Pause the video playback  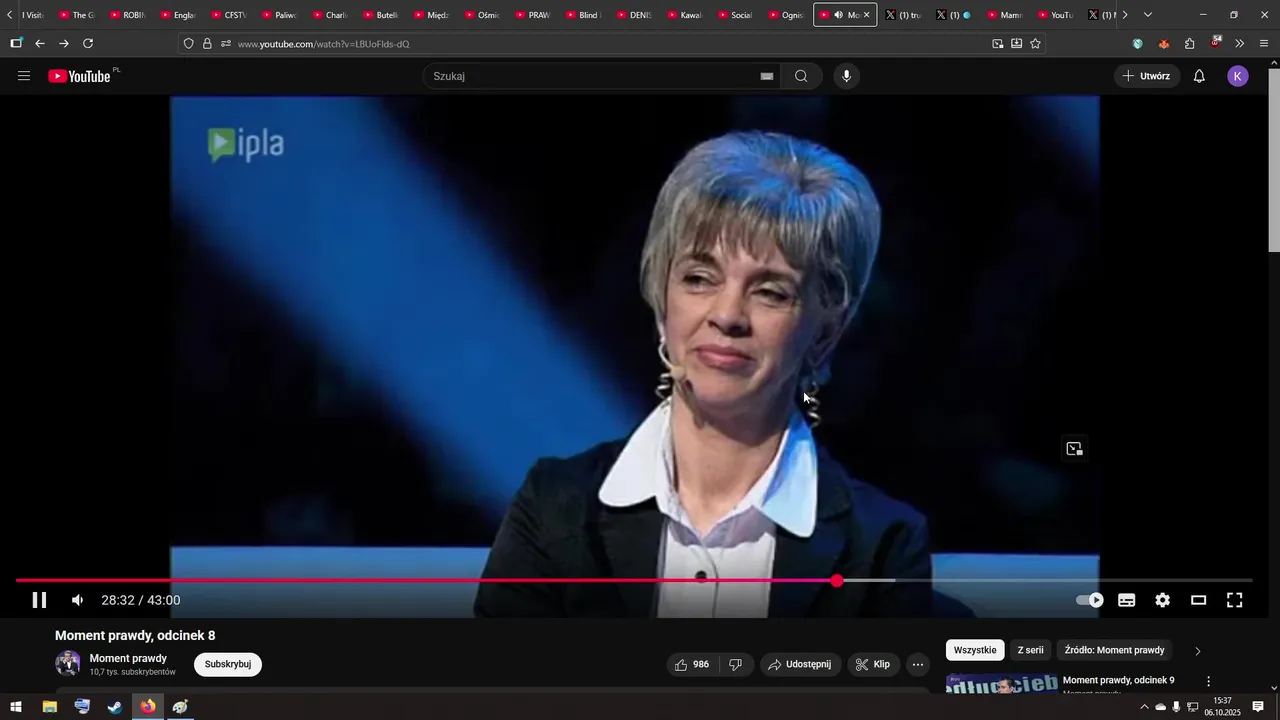[39, 600]
